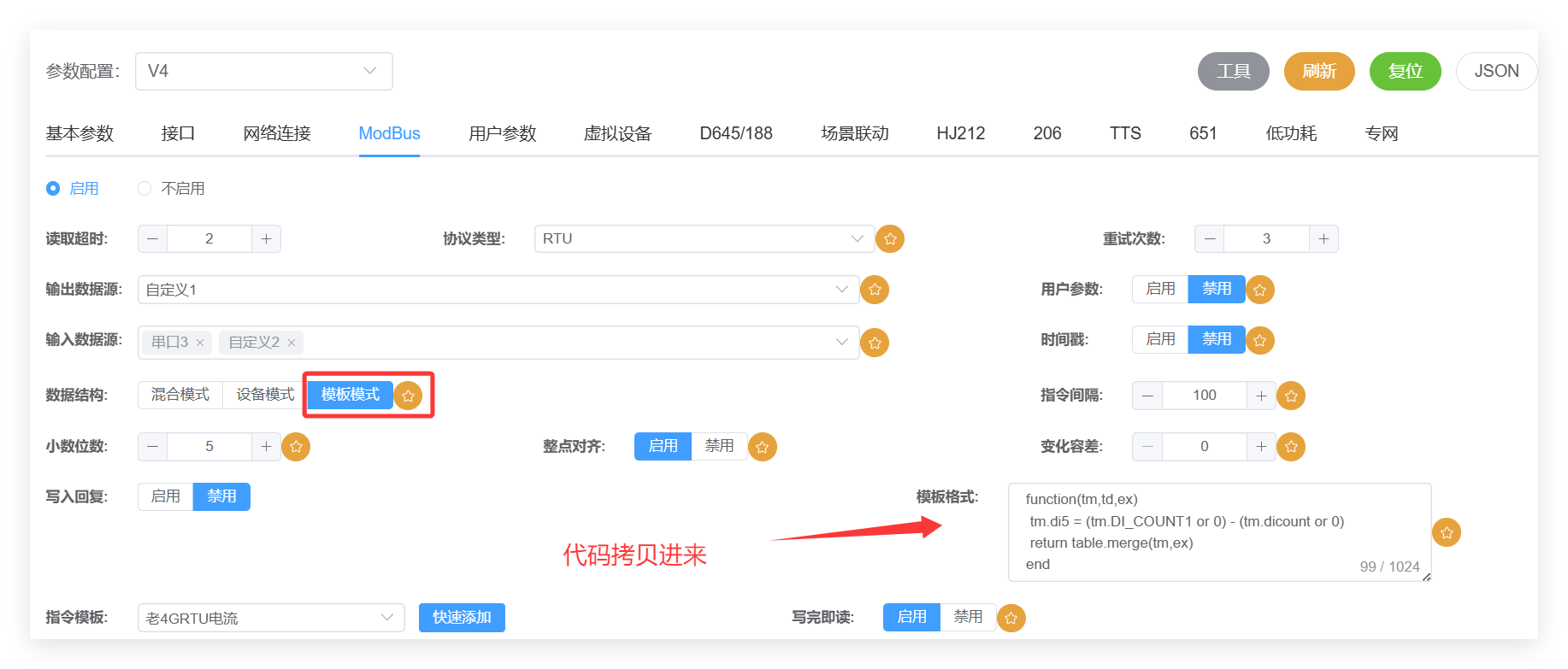Click inside the 模板格式 code textarea
1568x669 pixels.
pyautogui.click(x=1219, y=532)
